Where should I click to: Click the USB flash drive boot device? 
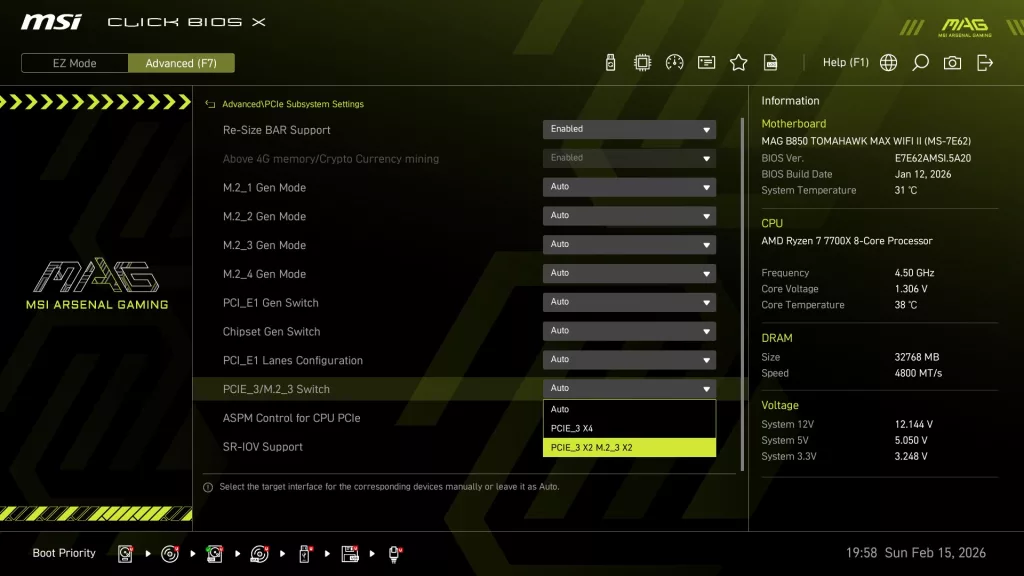click(304, 554)
